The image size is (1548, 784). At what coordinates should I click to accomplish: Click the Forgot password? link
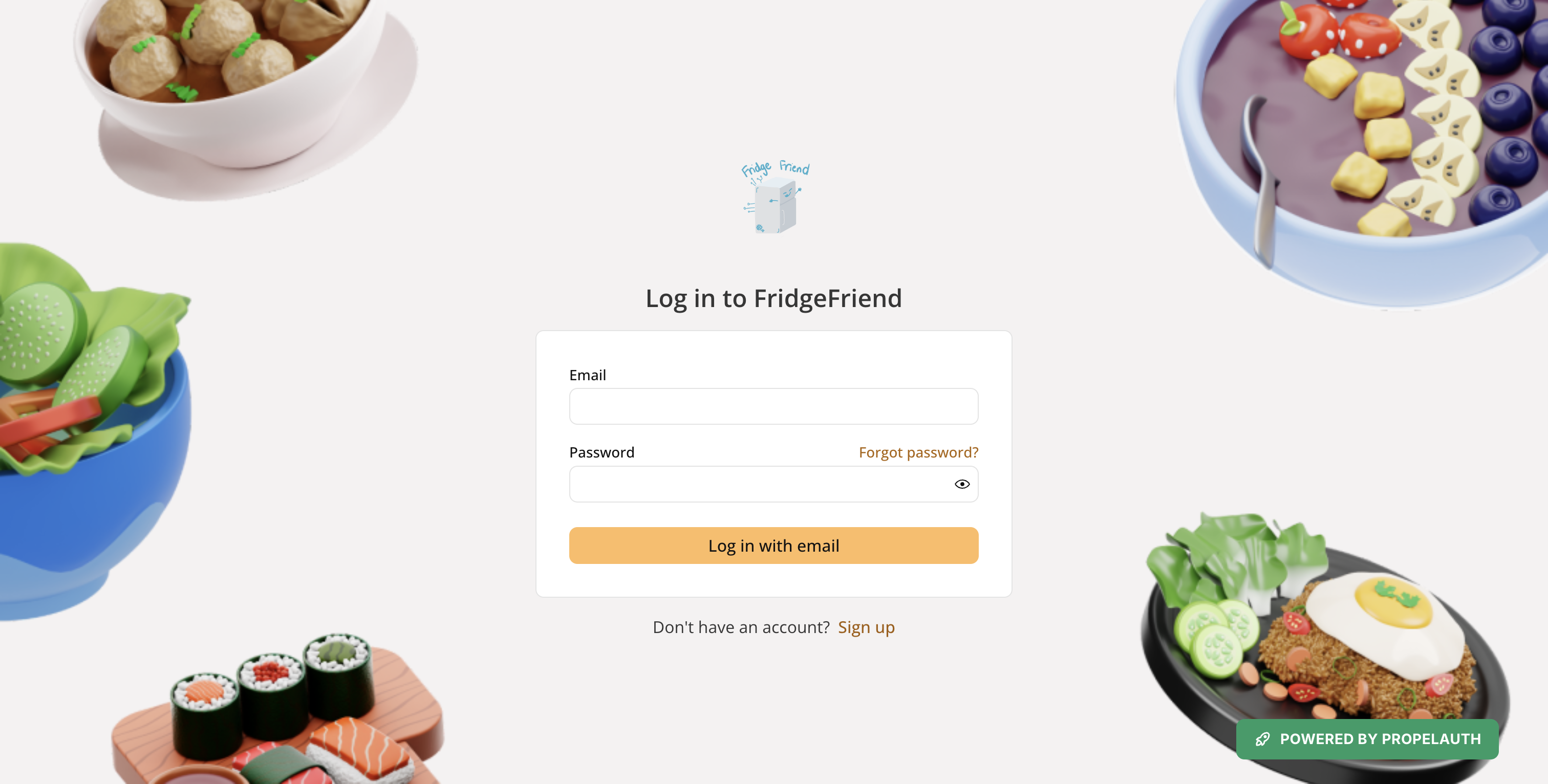[918, 452]
